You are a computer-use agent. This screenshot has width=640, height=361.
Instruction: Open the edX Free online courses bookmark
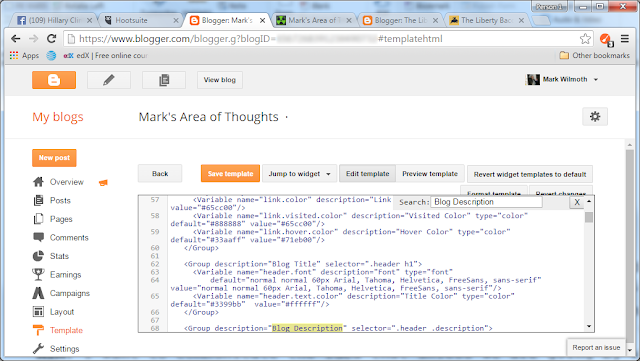click(x=106, y=56)
